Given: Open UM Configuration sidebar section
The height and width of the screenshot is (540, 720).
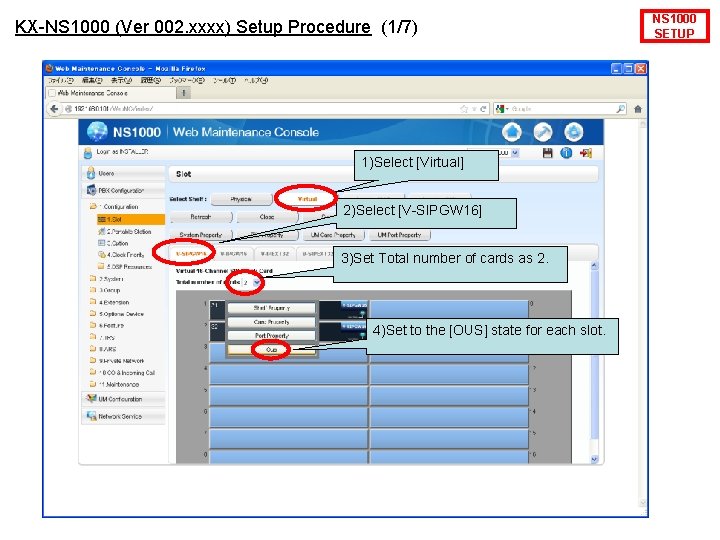Looking at the screenshot, I should point(124,399).
